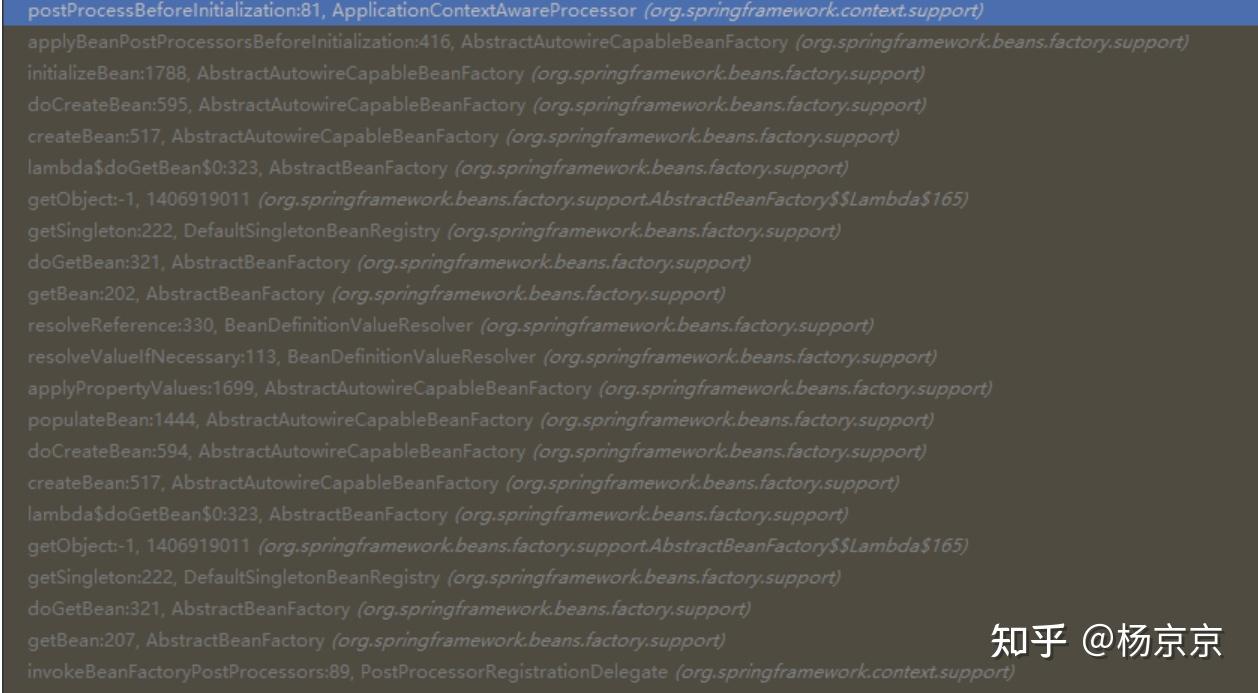Viewport: 1258px width, 693px height.
Task: Select getSingleton:222 frame two rows above getBean:202
Action: click(x=629, y=231)
